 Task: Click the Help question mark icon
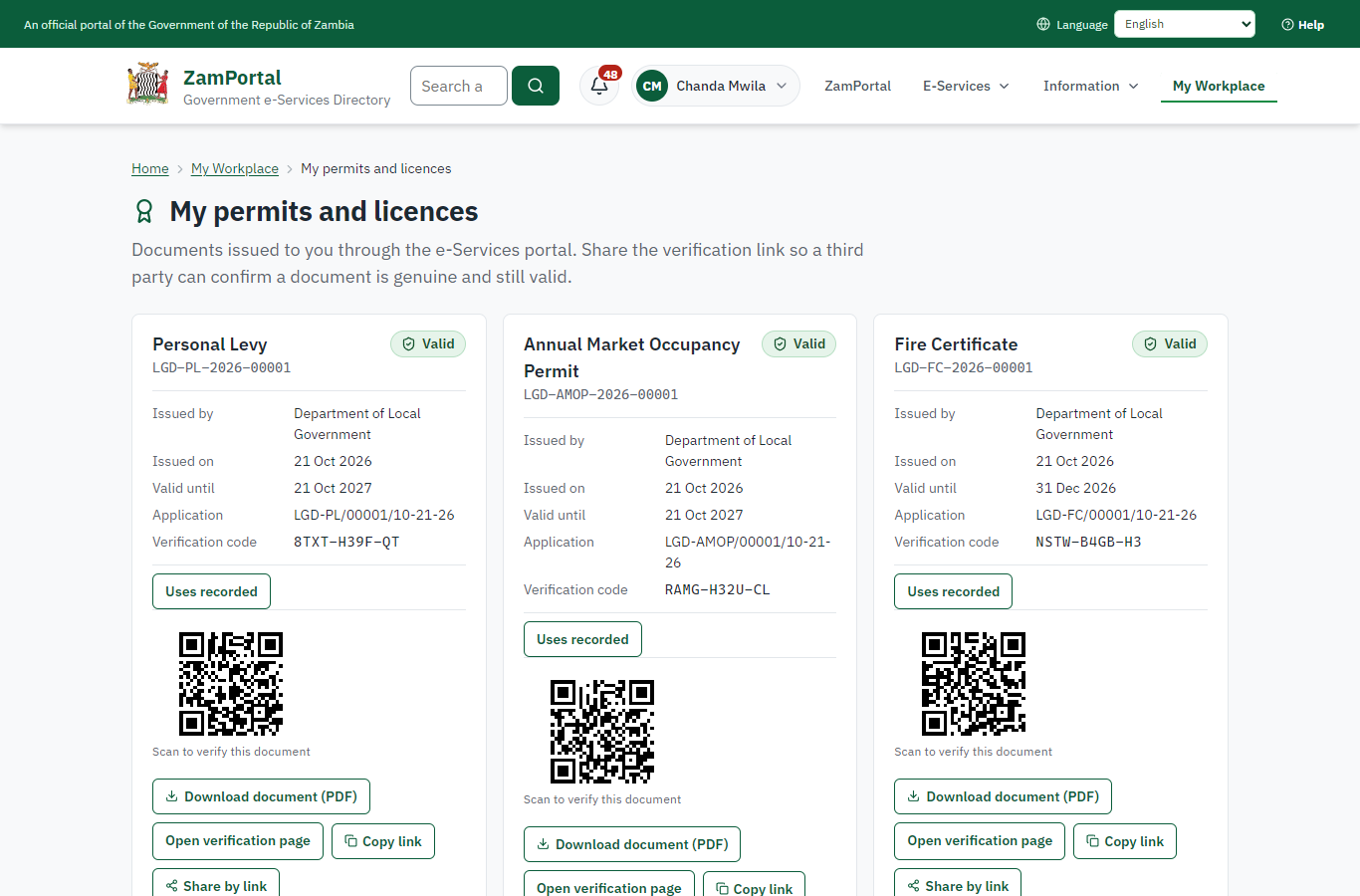click(x=1287, y=24)
